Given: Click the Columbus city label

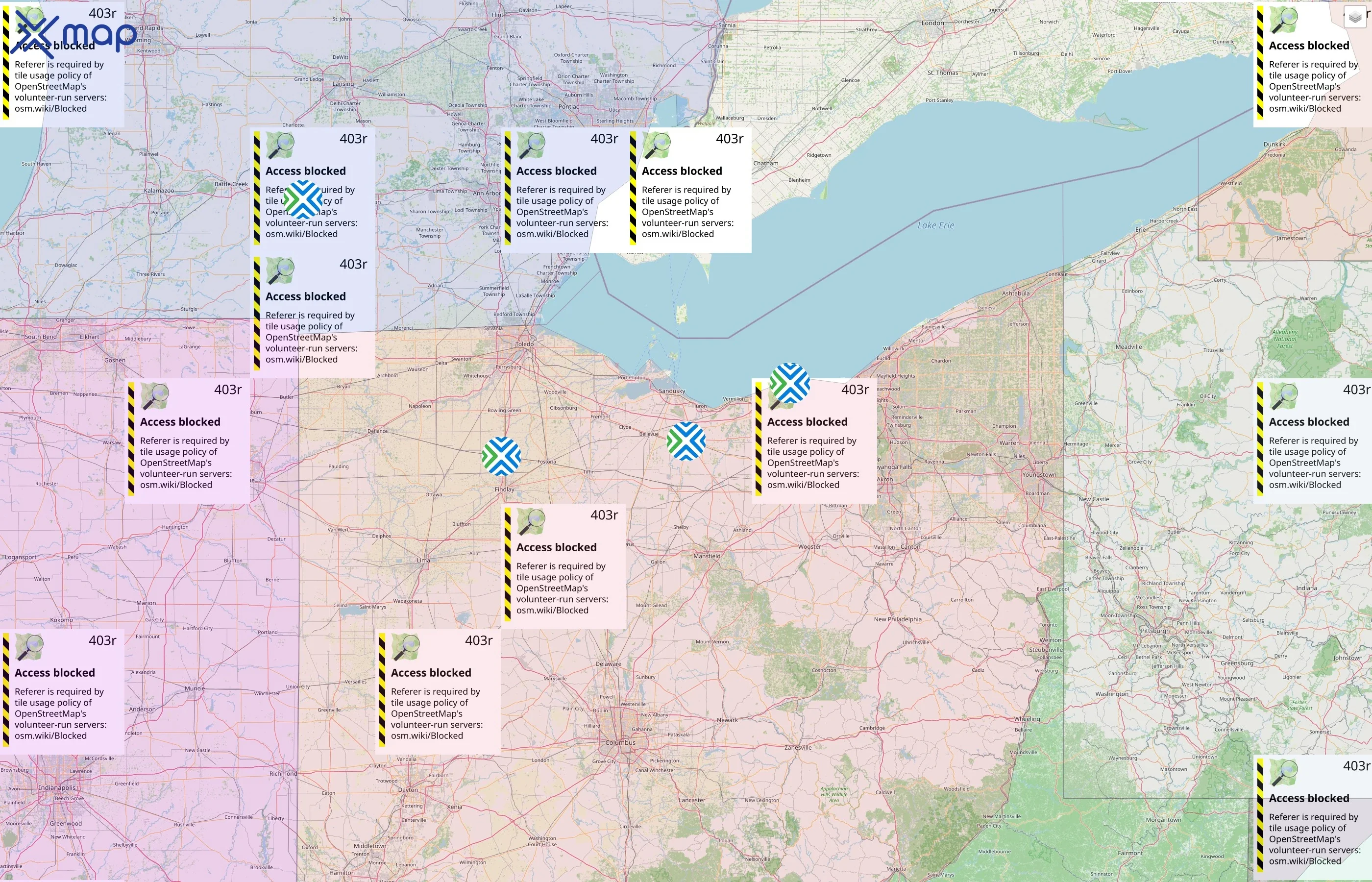Looking at the screenshot, I should tap(620, 742).
